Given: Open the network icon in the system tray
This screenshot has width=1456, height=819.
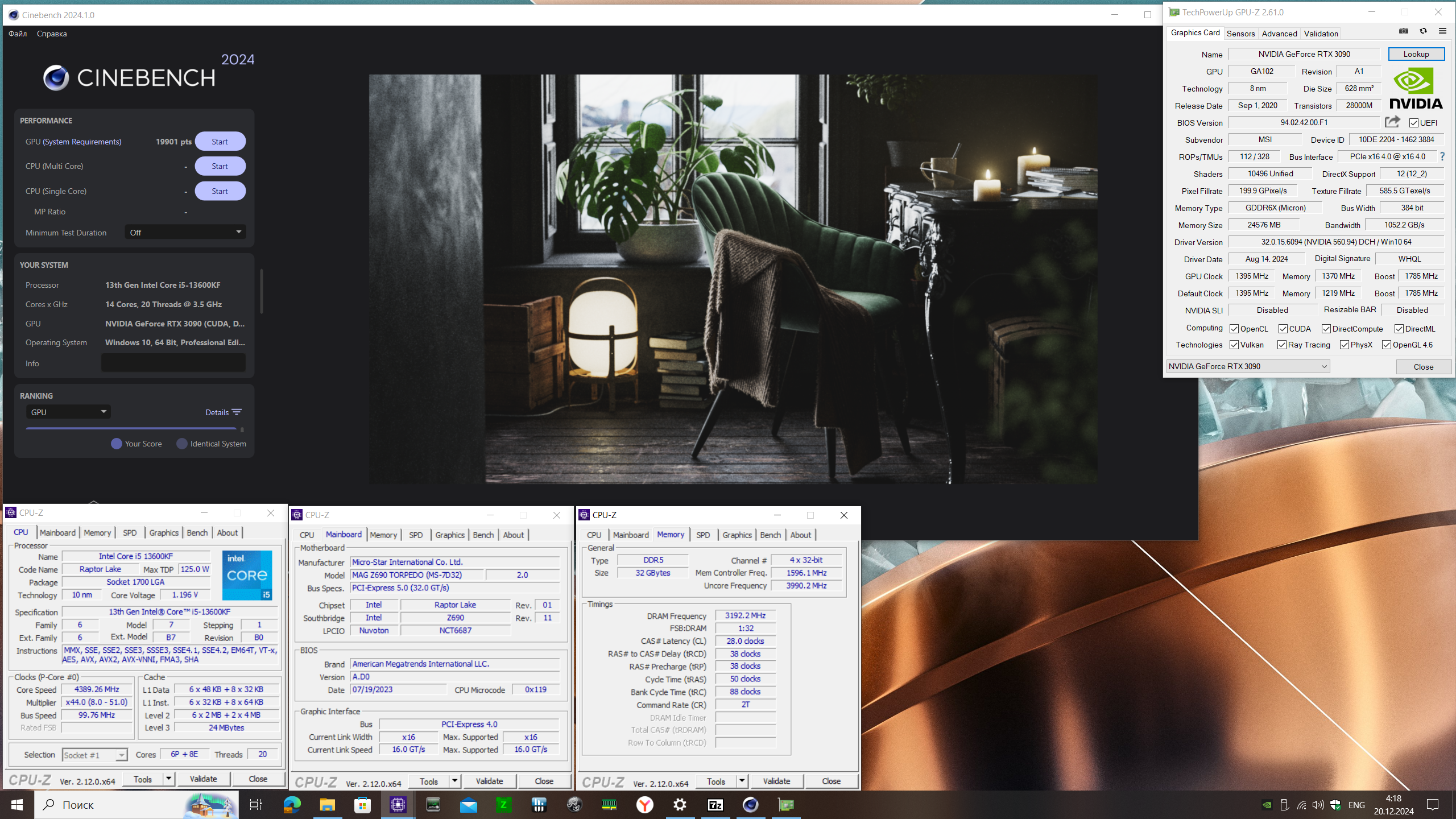Looking at the screenshot, I should coord(1301,805).
